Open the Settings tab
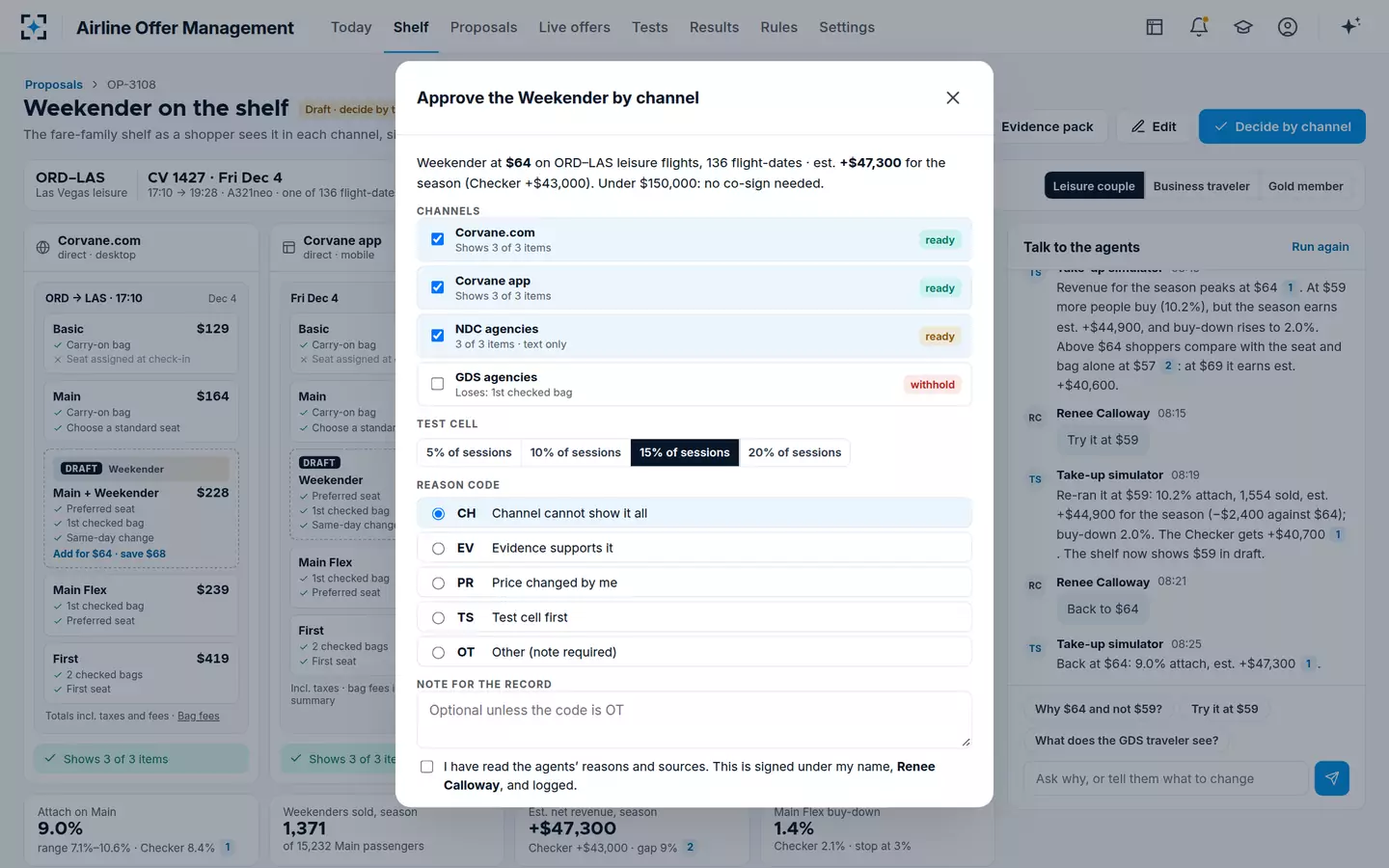This screenshot has height=868, width=1389. pyautogui.click(x=847, y=27)
